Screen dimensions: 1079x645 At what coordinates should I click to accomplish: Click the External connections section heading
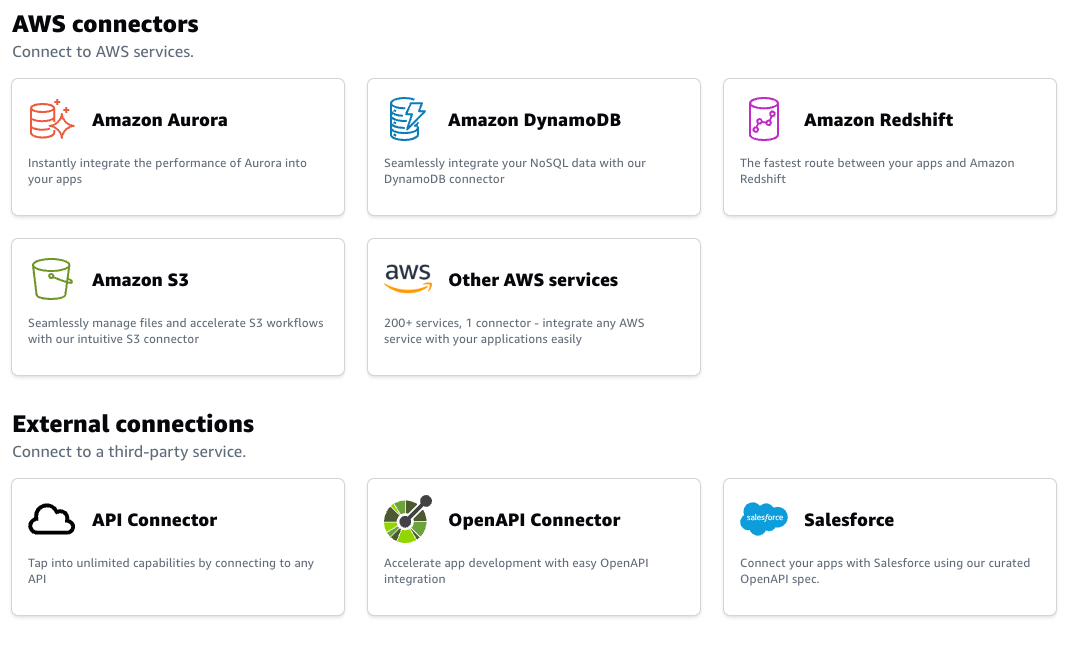[131, 423]
